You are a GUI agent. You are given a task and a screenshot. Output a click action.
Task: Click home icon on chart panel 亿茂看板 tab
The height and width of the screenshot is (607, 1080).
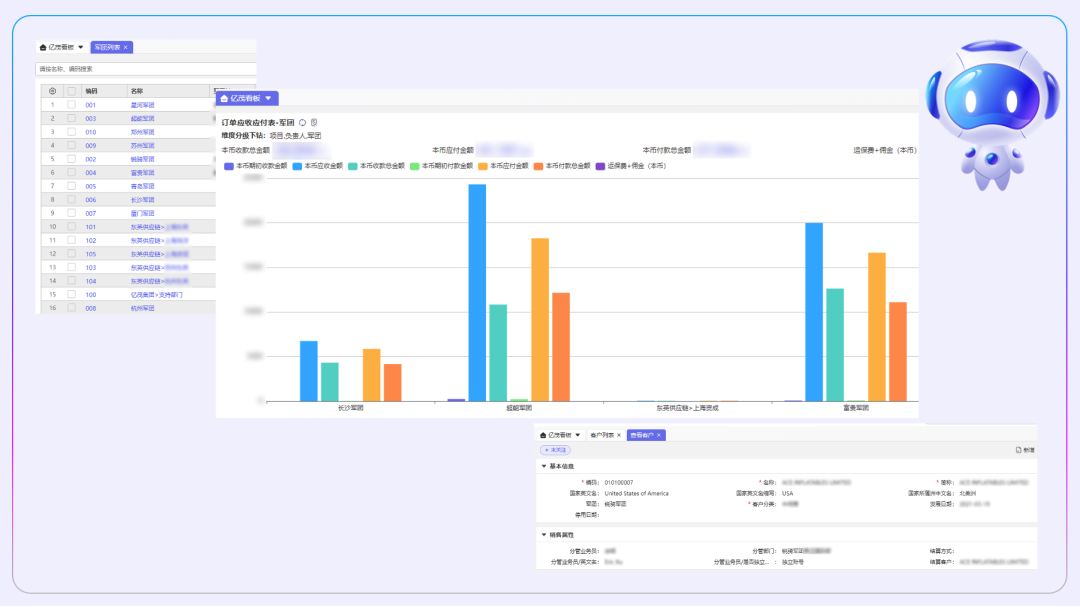pos(225,99)
